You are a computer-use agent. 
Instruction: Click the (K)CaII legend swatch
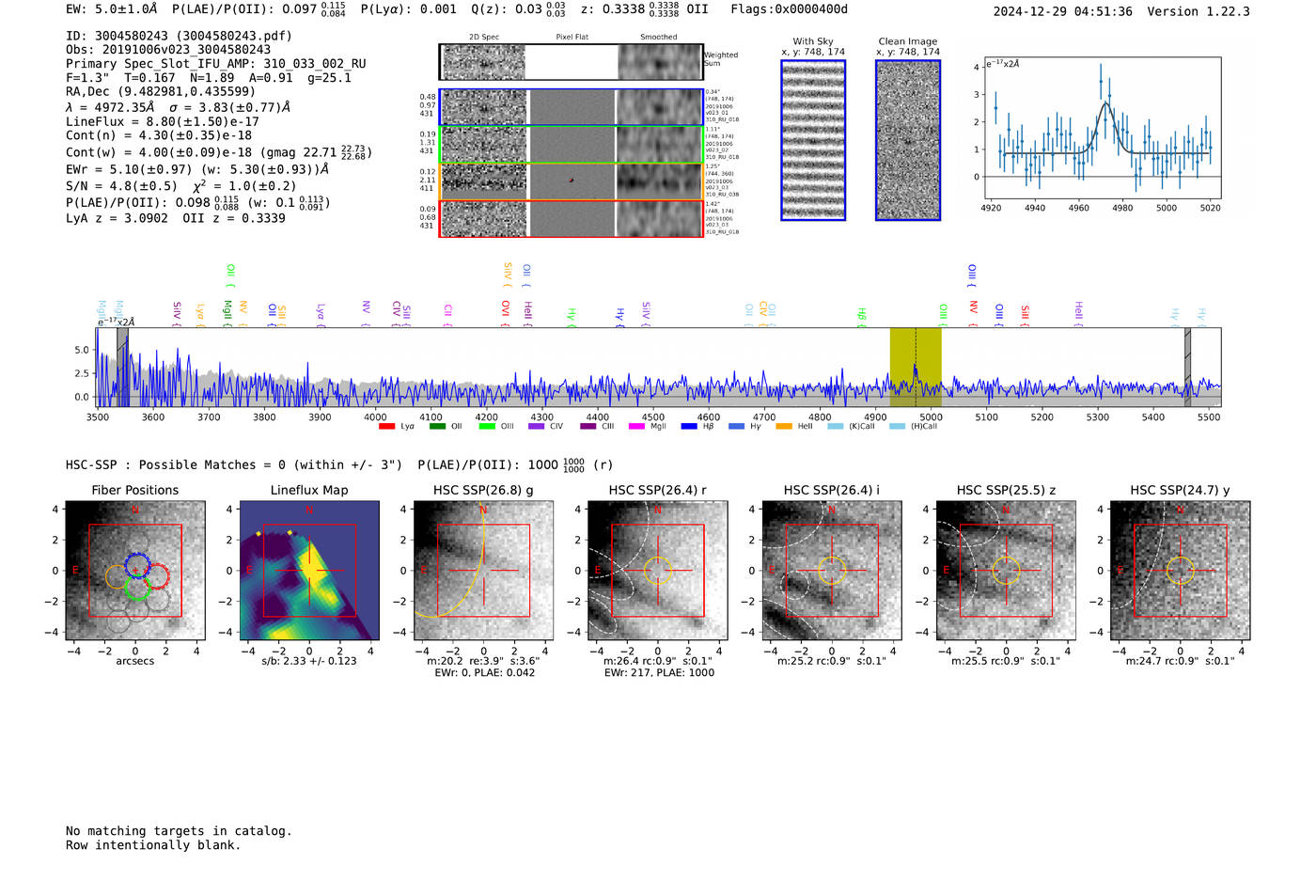click(x=835, y=426)
